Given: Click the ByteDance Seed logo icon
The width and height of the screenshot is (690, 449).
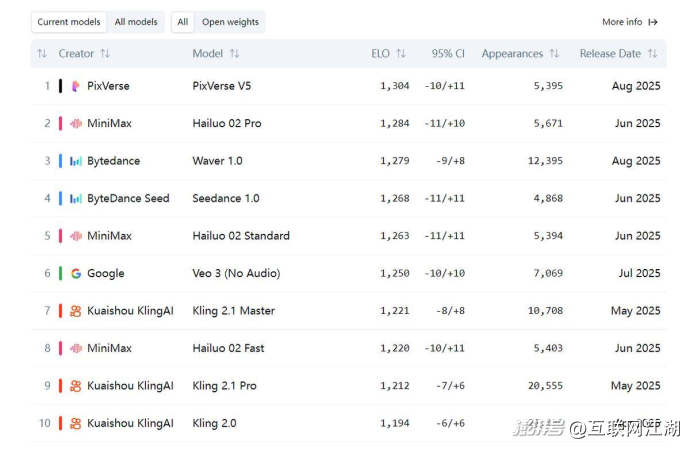Looking at the screenshot, I should click(76, 198).
